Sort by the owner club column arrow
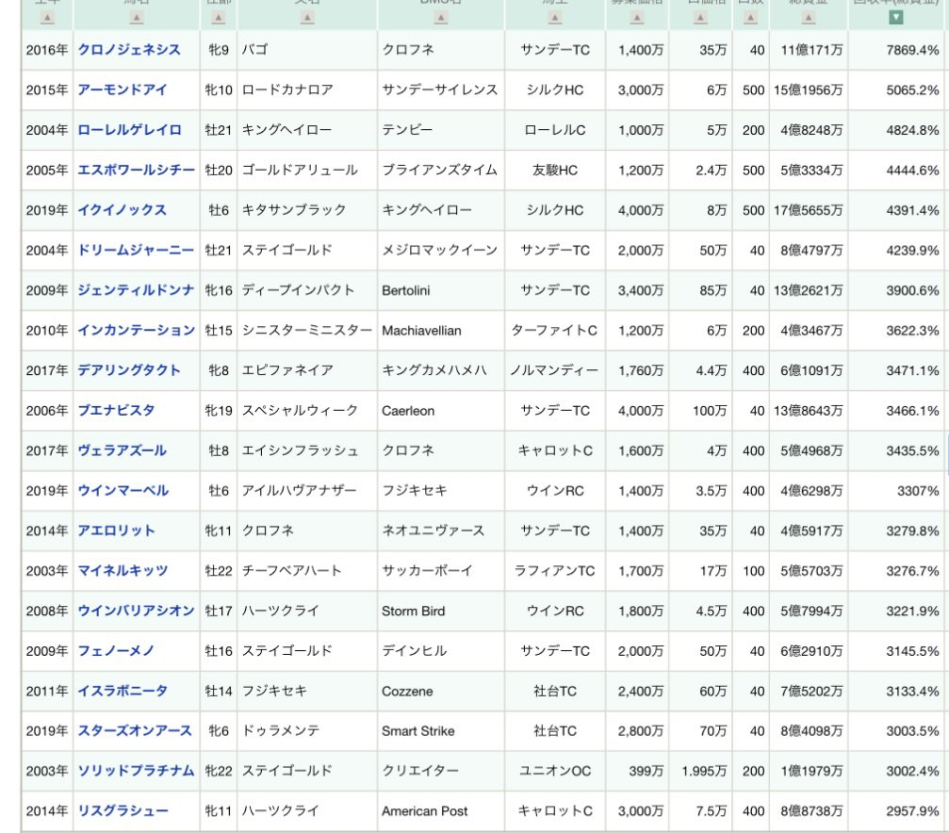The width and height of the screenshot is (949, 833). click(x=555, y=18)
